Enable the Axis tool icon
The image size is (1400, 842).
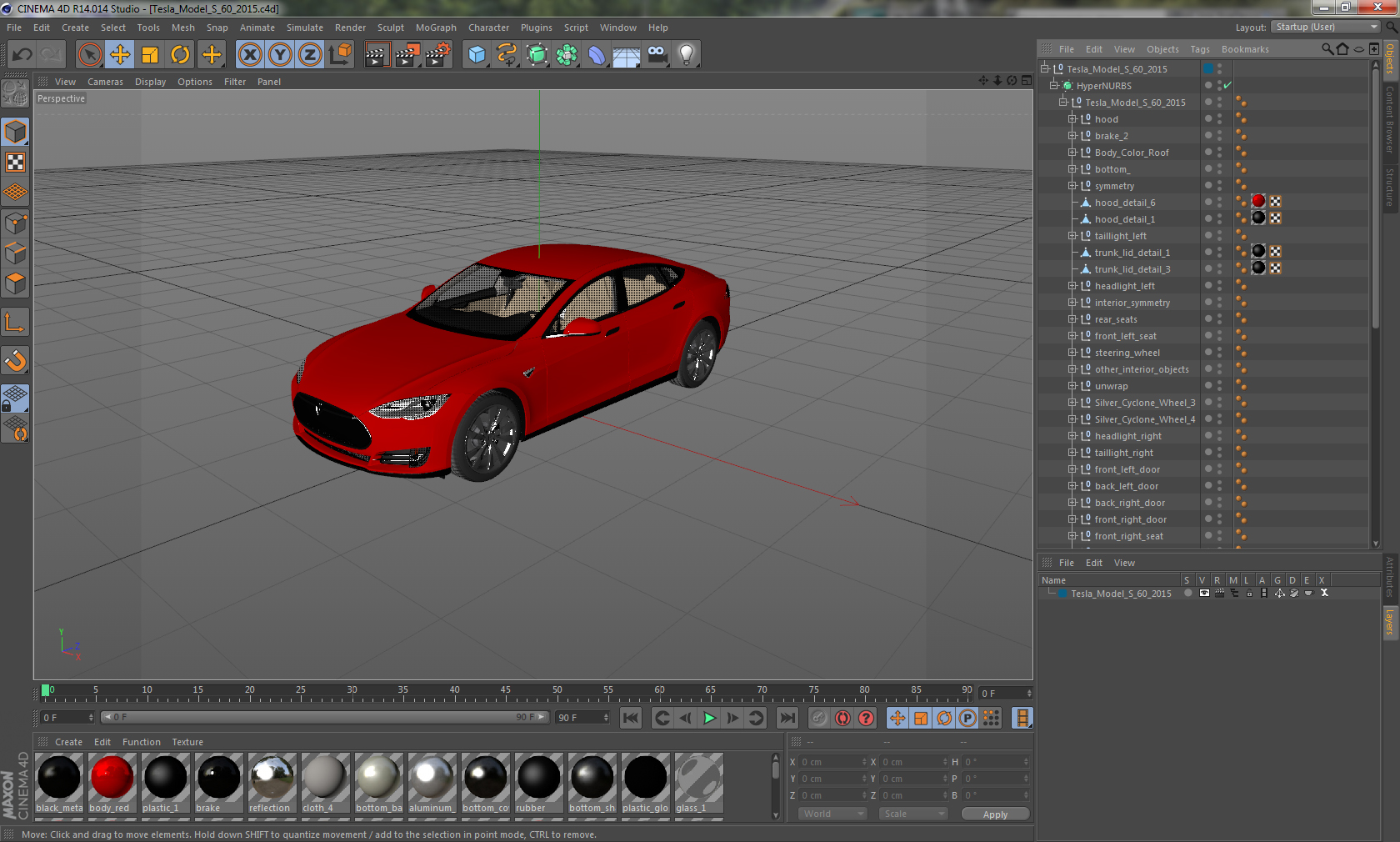16,322
